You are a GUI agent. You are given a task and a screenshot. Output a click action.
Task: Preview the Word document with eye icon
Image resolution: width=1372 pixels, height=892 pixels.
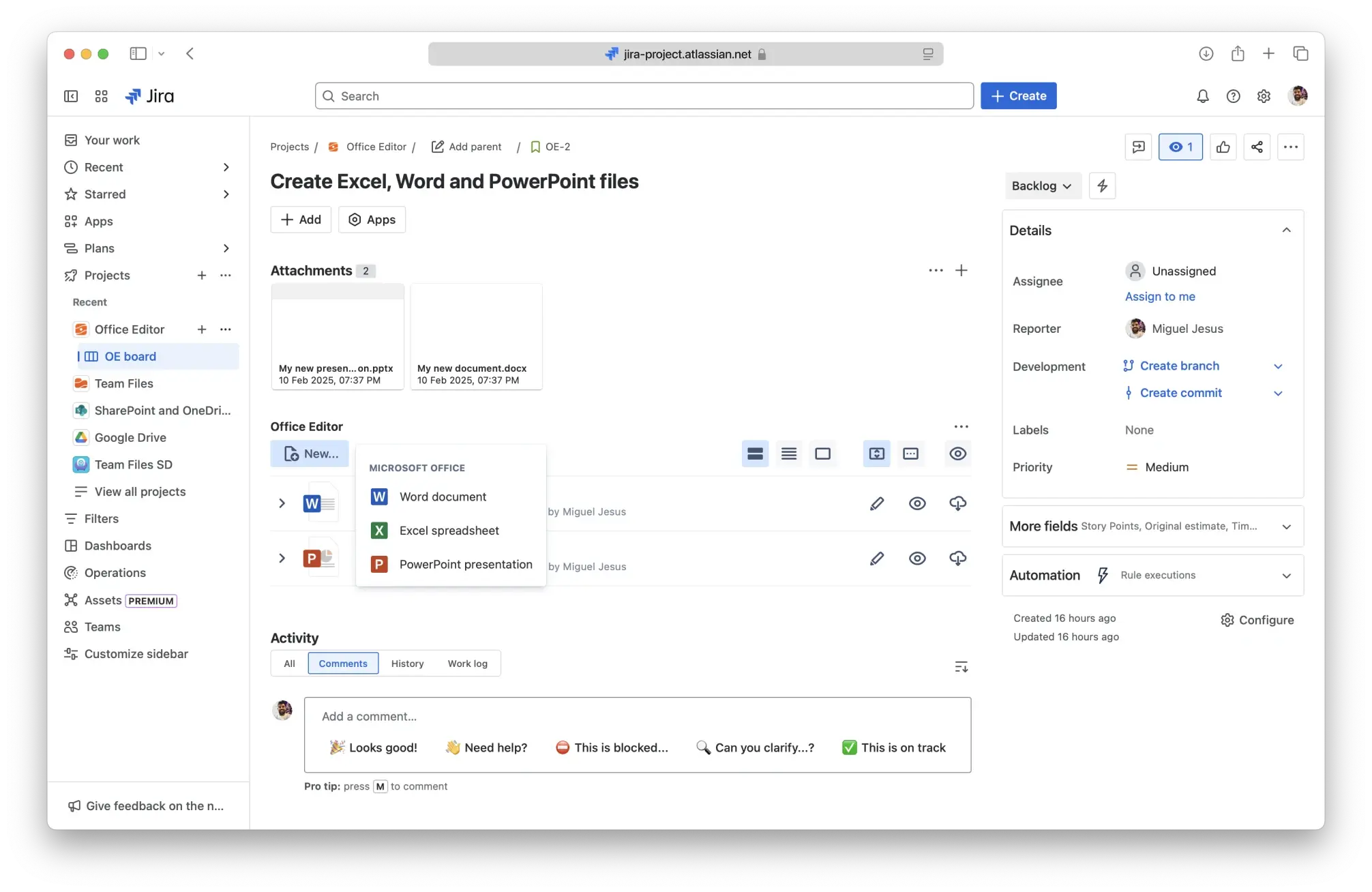(x=917, y=503)
